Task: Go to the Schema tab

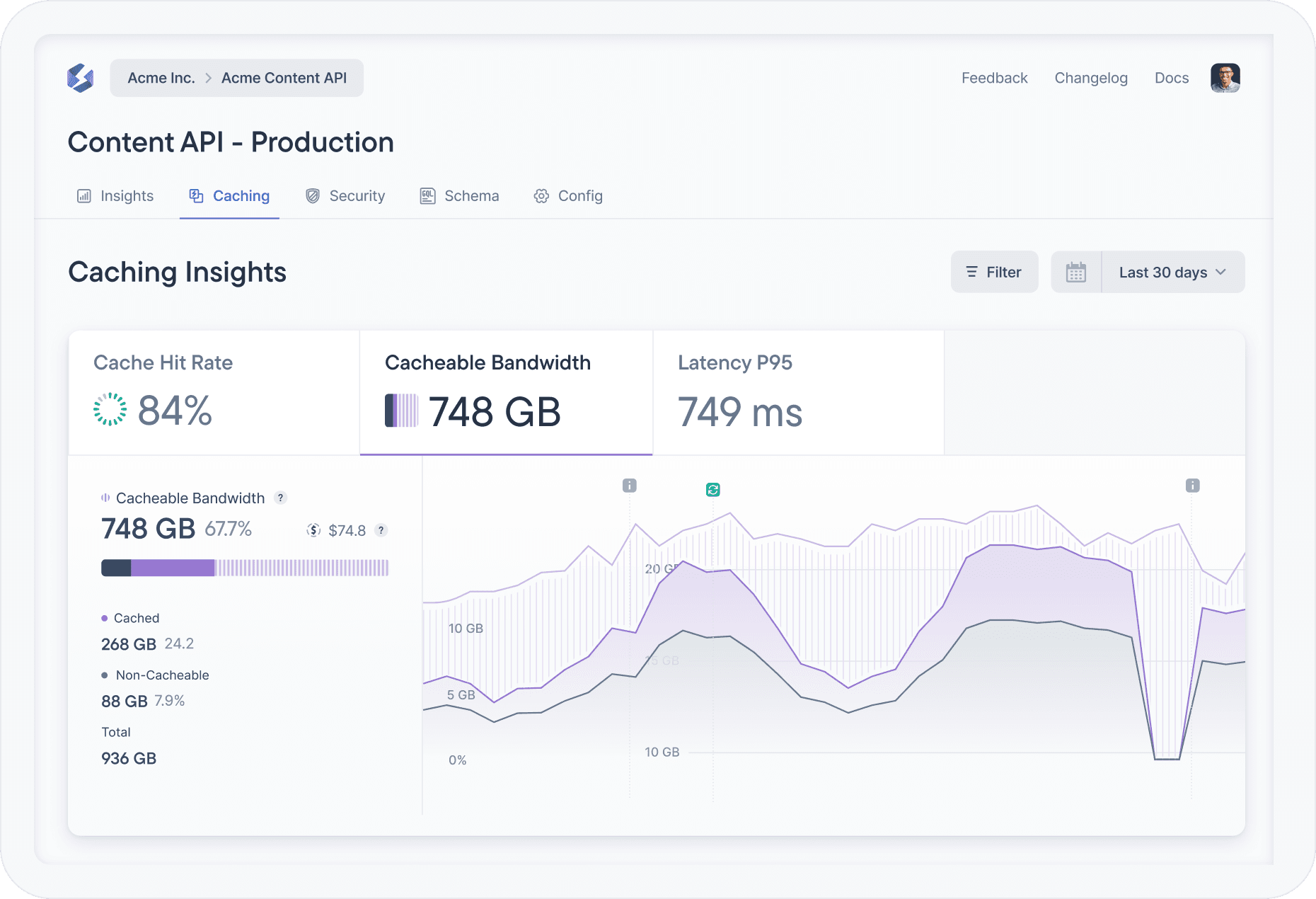Action: coord(459,196)
